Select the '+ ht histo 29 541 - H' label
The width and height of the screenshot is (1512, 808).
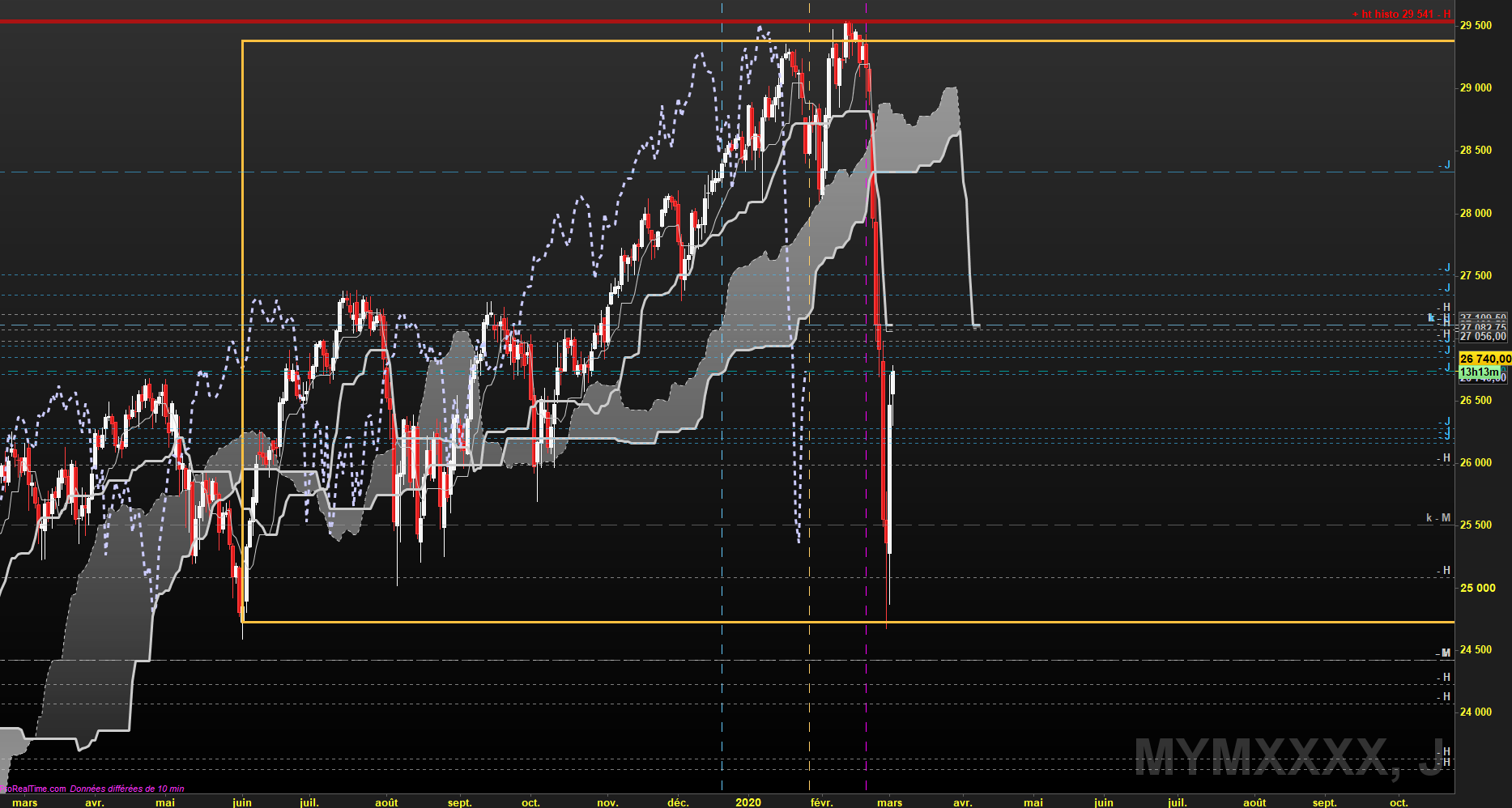[1401, 15]
